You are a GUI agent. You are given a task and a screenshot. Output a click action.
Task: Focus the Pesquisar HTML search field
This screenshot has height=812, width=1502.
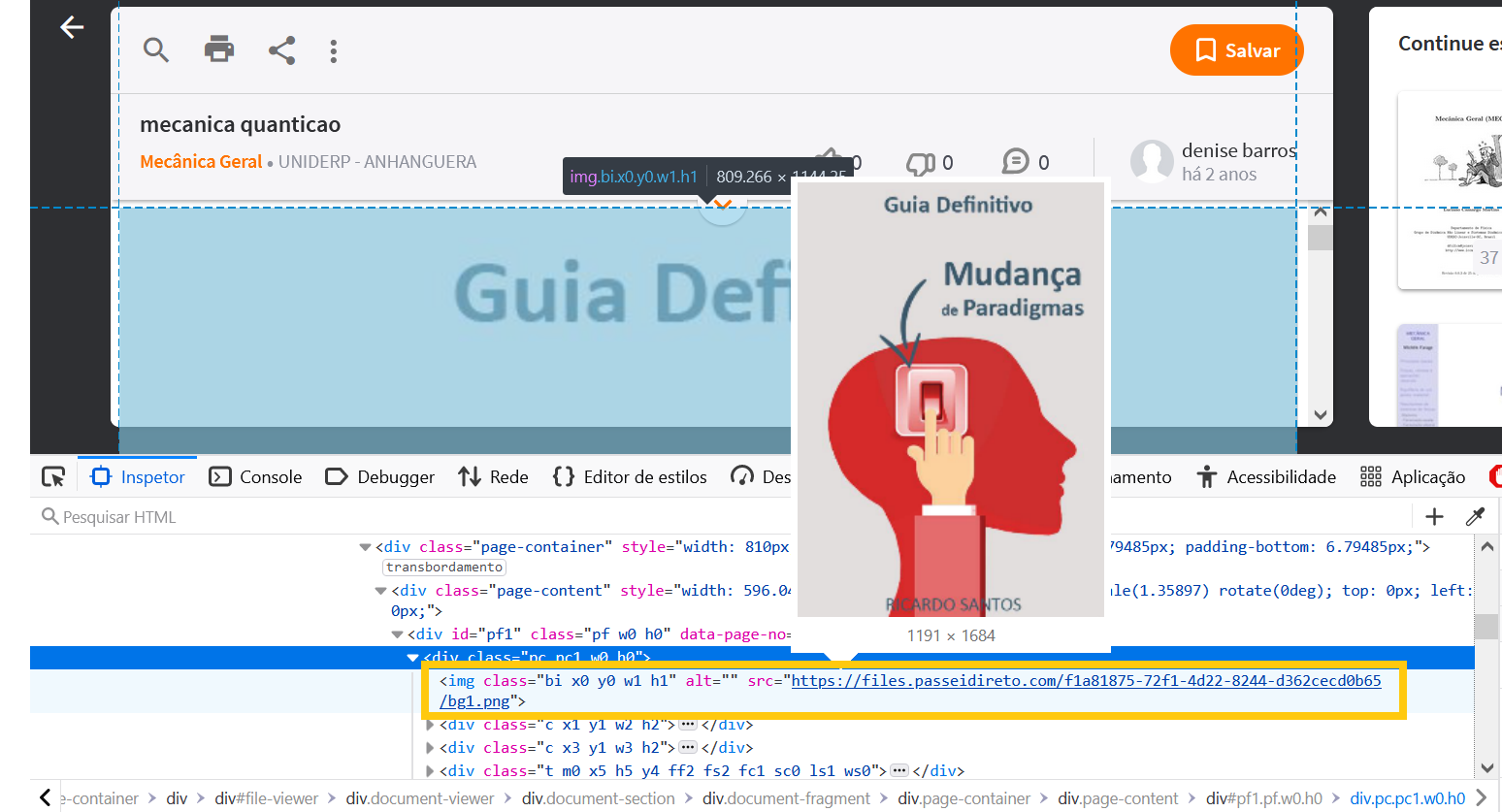[718, 517]
